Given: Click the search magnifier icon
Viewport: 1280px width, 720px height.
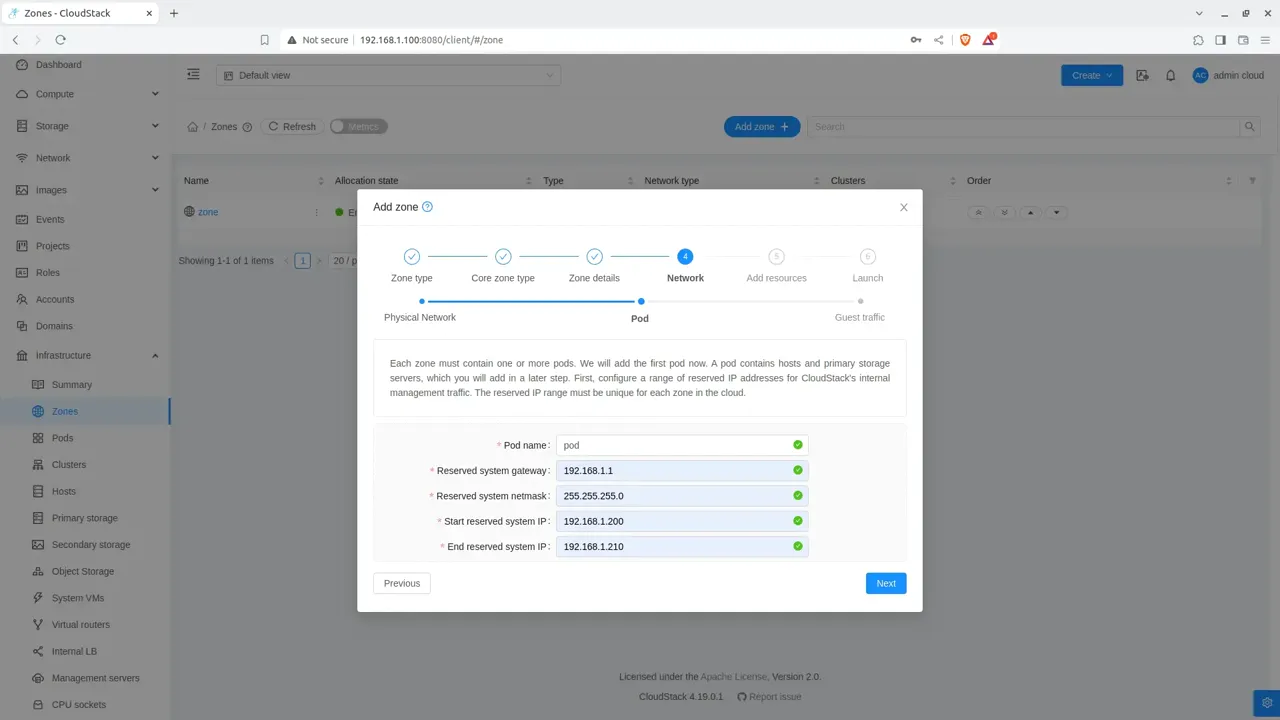Looking at the screenshot, I should pos(1250,127).
